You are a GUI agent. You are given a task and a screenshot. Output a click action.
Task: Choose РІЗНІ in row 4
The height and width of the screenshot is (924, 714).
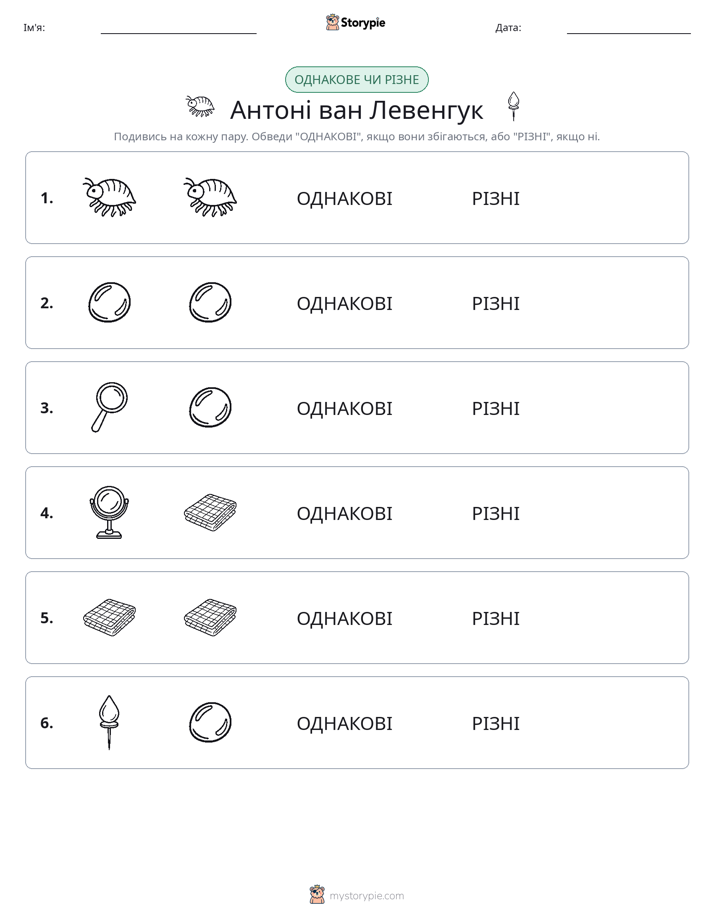tap(495, 513)
